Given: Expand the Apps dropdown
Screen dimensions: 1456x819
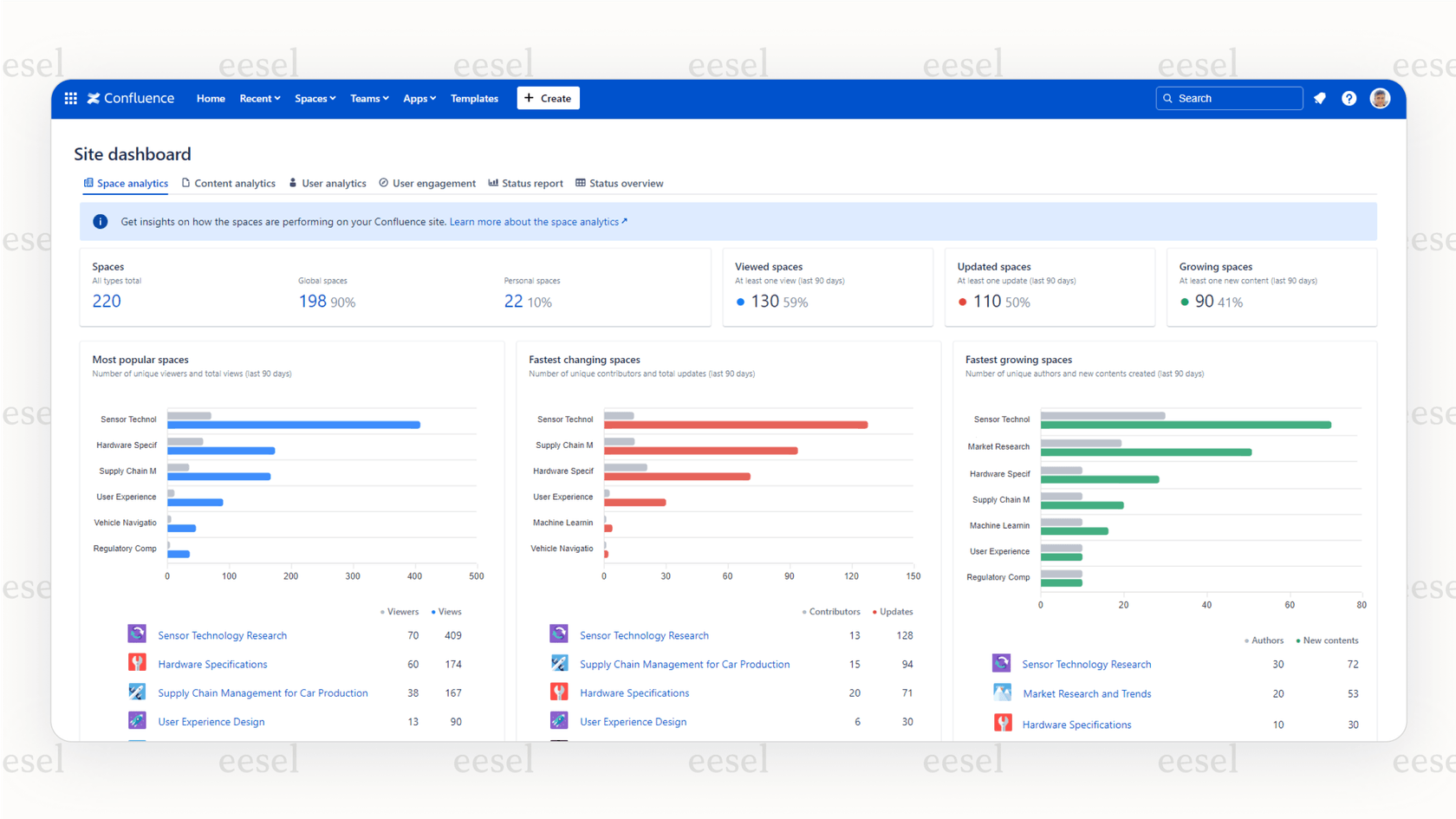Looking at the screenshot, I should pos(419,98).
